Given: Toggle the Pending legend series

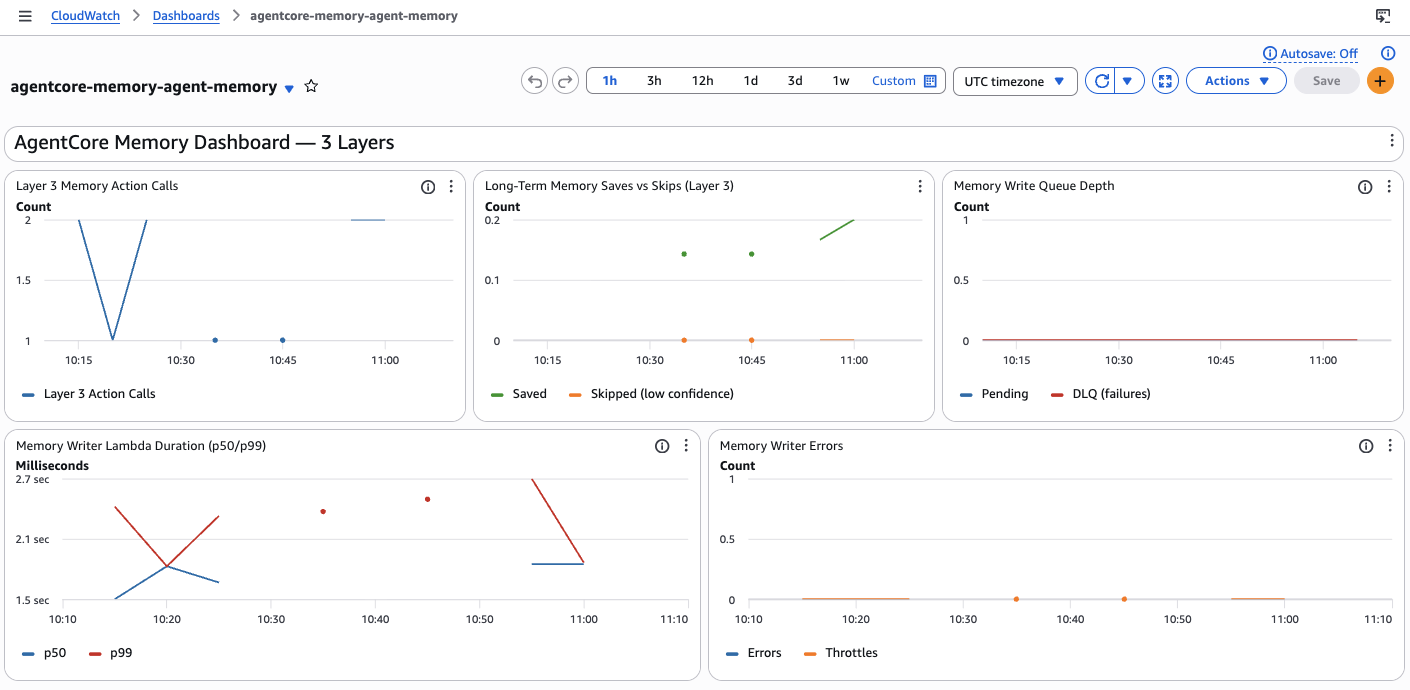Looking at the screenshot, I should 994,394.
